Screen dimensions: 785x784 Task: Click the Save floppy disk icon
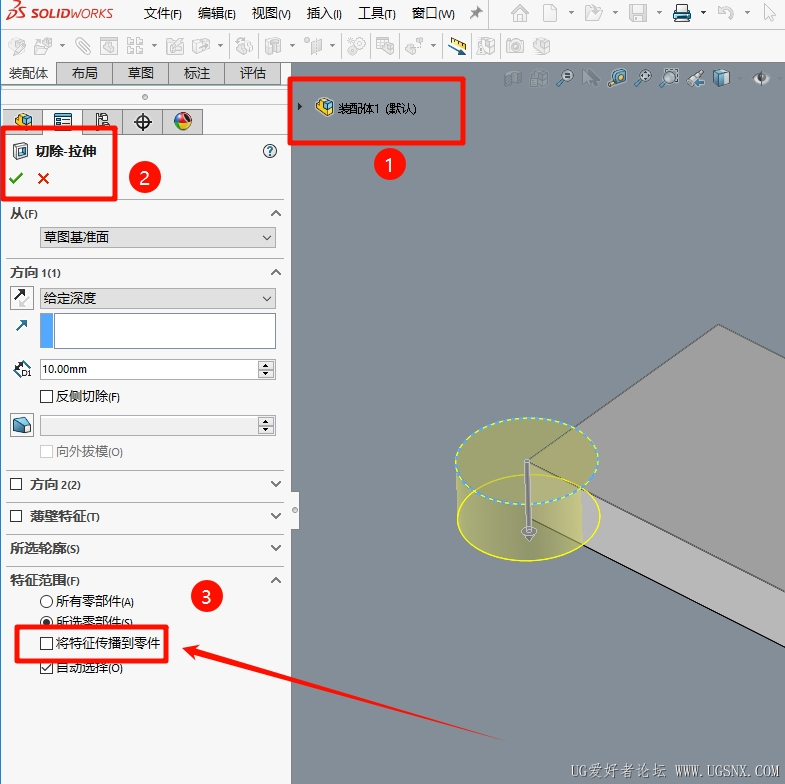(x=638, y=13)
